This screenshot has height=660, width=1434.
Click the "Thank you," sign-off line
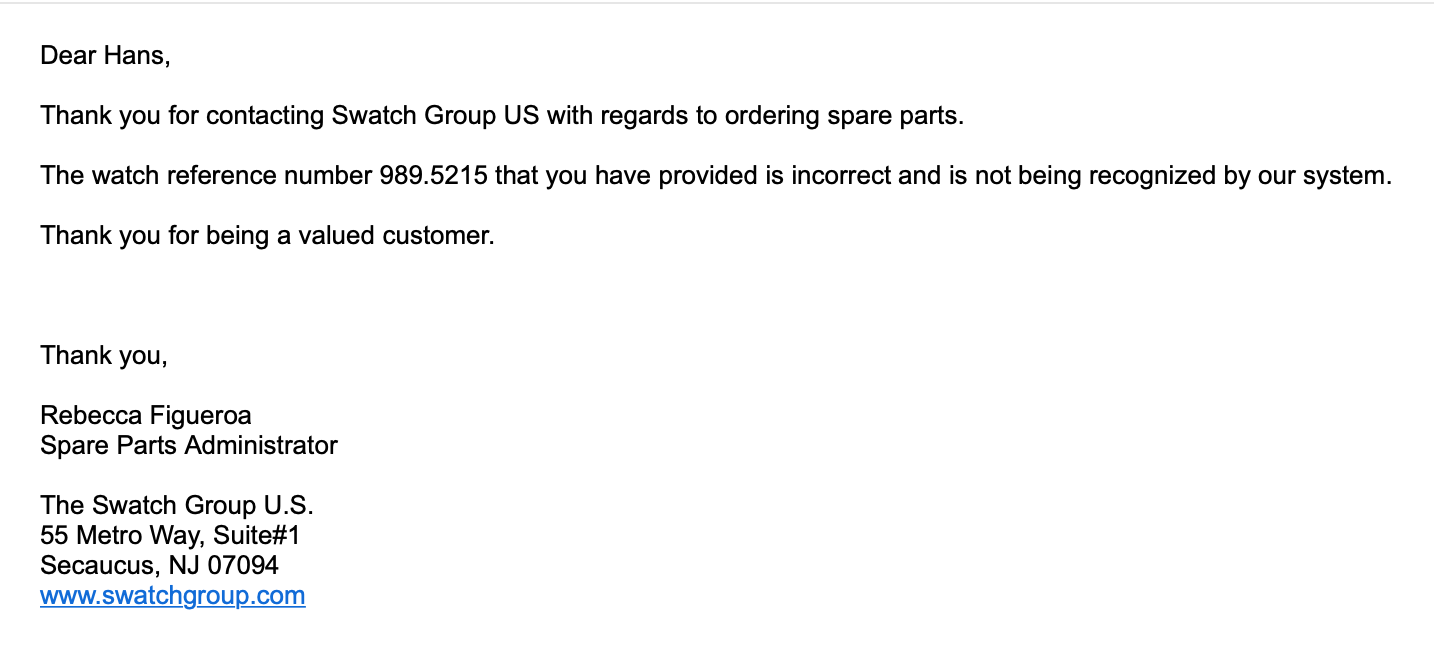click(104, 355)
